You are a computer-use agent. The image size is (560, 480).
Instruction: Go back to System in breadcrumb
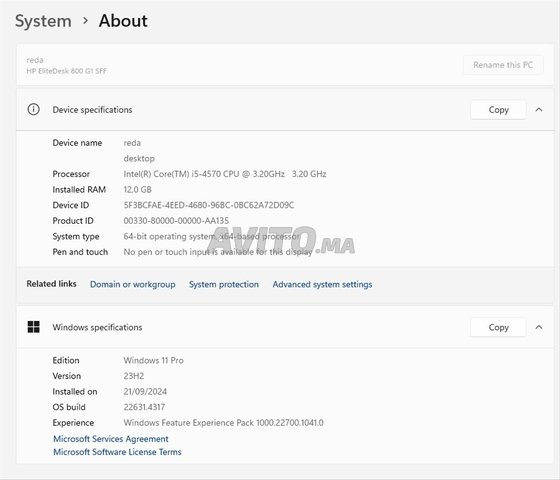click(43, 21)
